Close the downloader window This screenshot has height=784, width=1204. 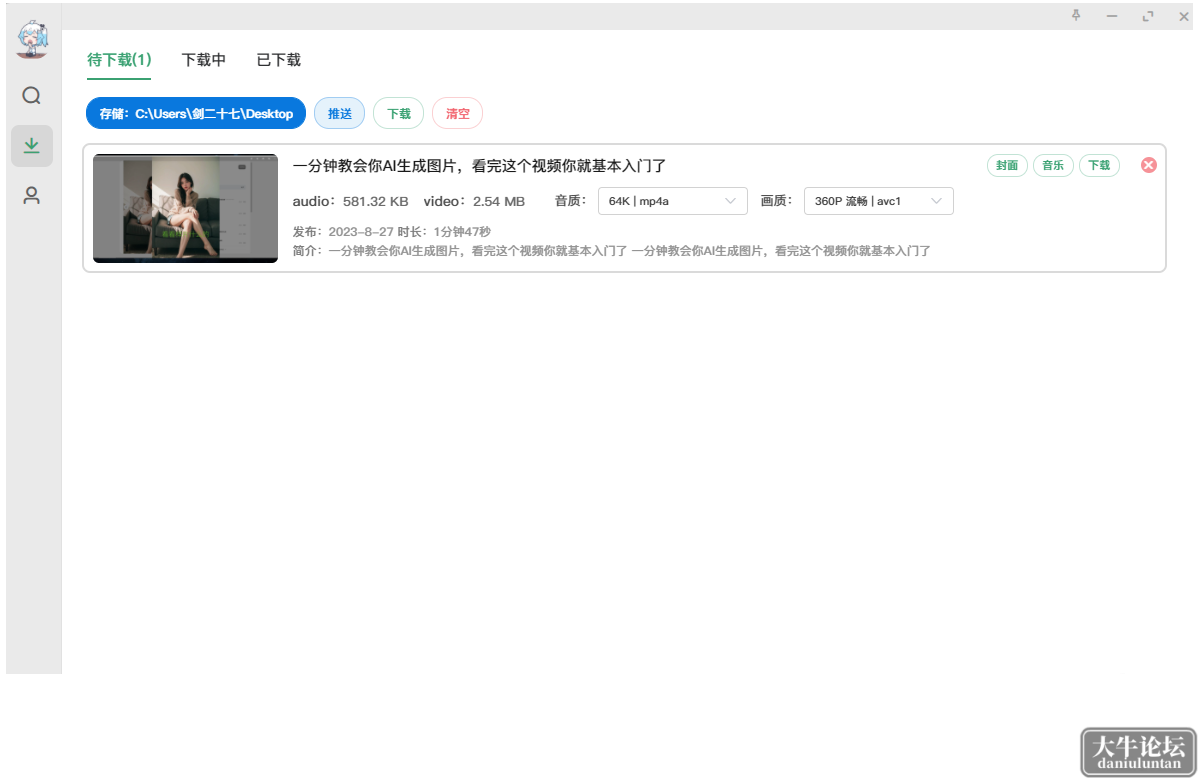point(1184,16)
